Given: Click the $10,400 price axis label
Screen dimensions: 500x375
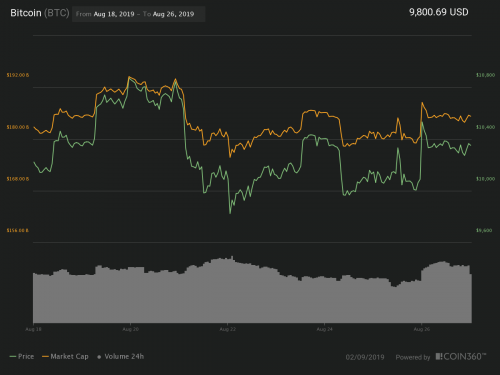Looking at the screenshot, I should (485, 127).
